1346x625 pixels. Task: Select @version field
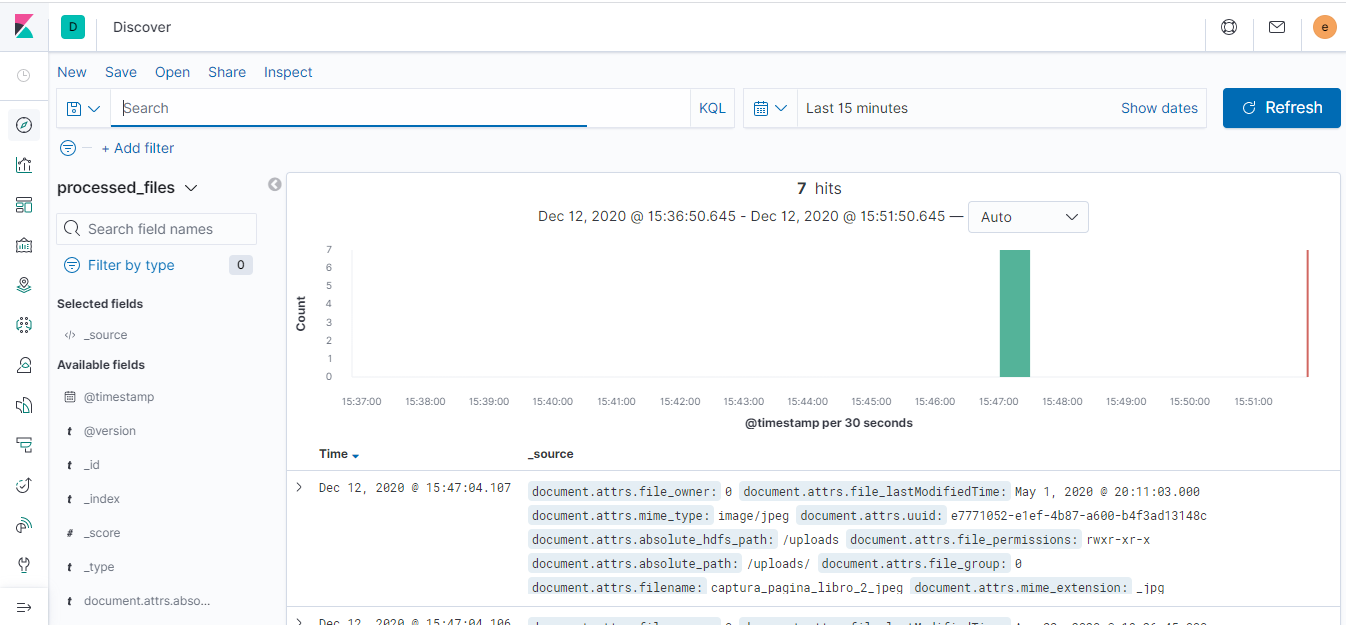click(x=109, y=431)
